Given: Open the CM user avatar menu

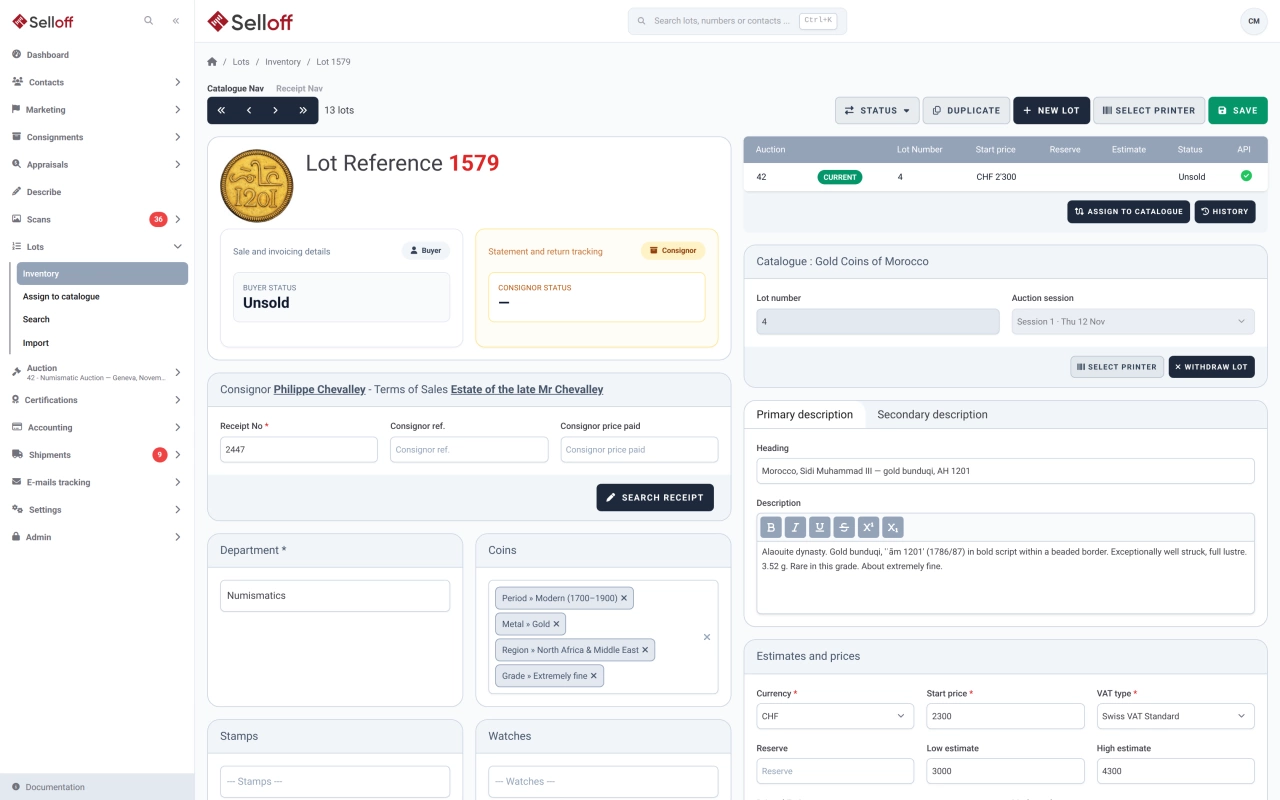Looking at the screenshot, I should (x=1254, y=21).
